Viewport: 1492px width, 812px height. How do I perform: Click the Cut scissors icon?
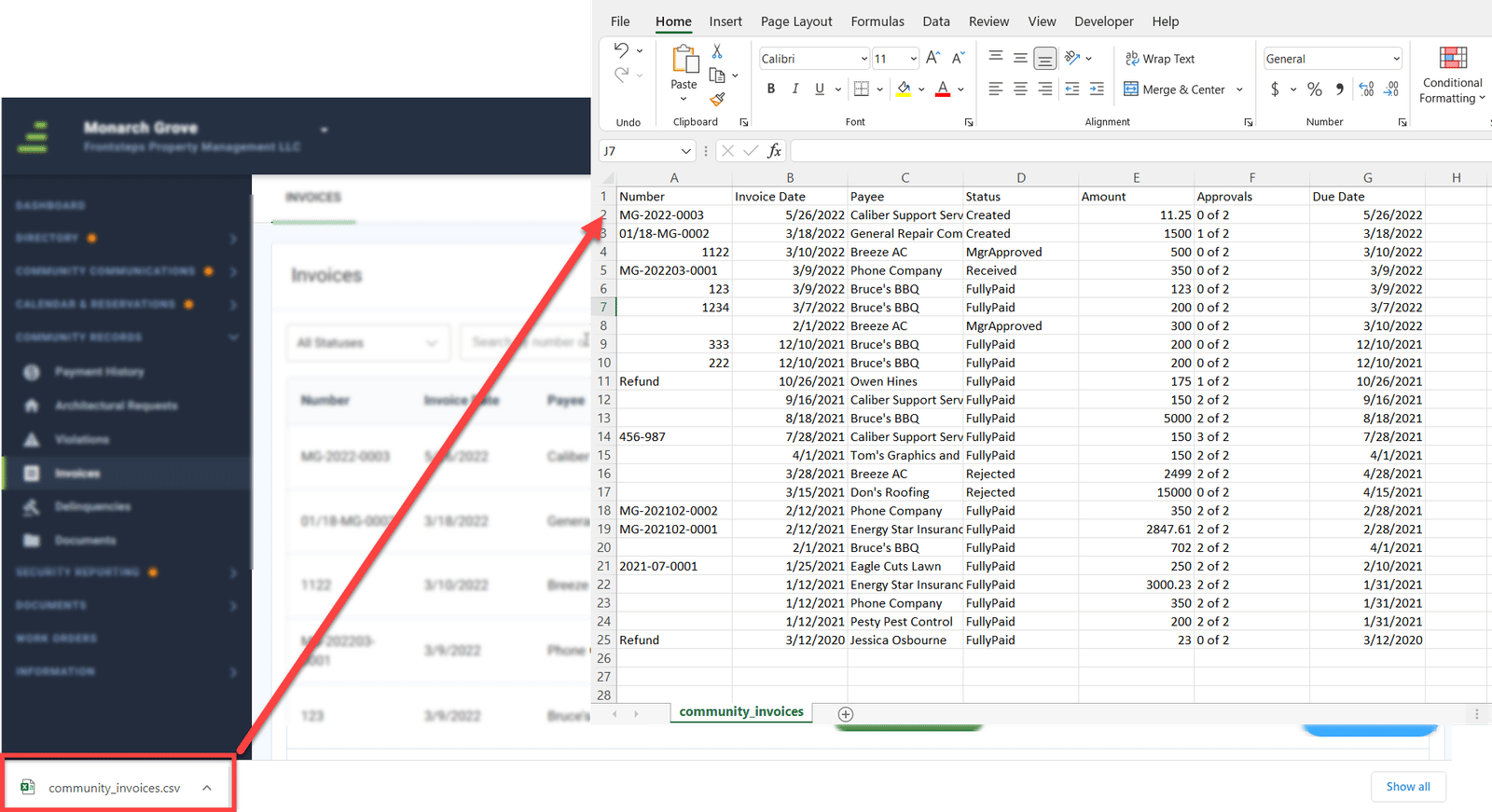coord(717,51)
